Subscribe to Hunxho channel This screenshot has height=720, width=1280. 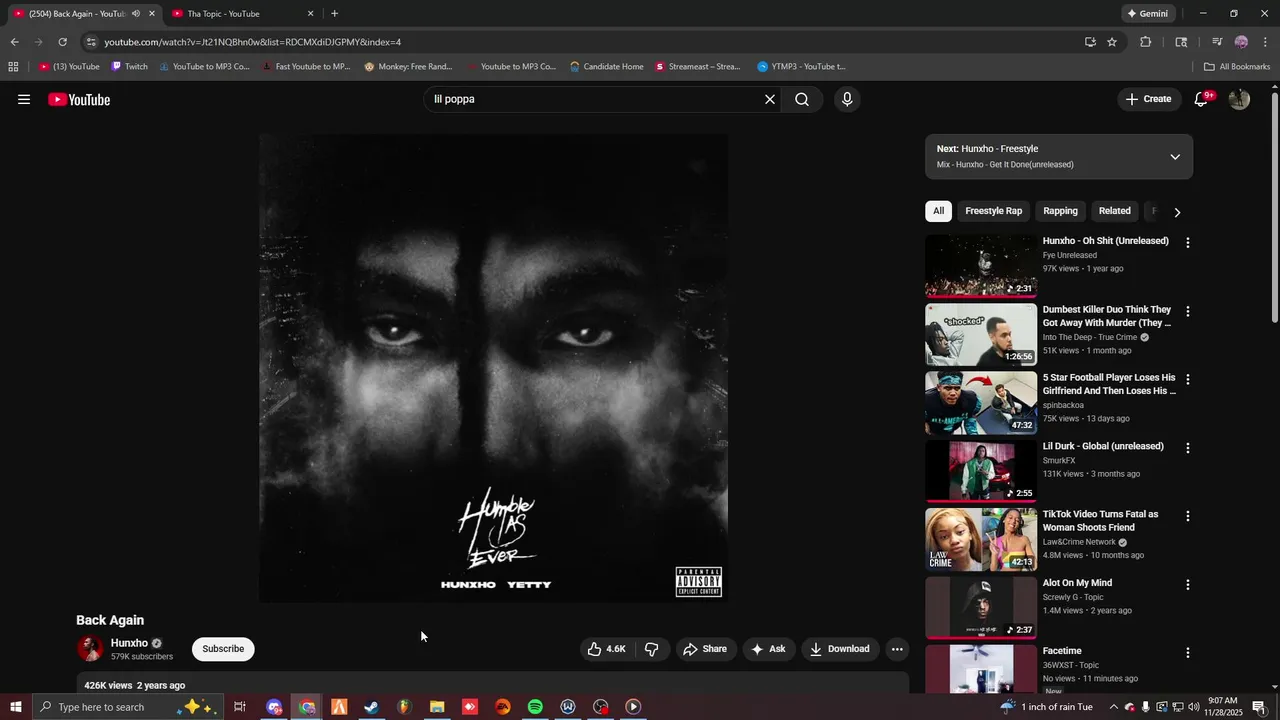[x=223, y=649]
